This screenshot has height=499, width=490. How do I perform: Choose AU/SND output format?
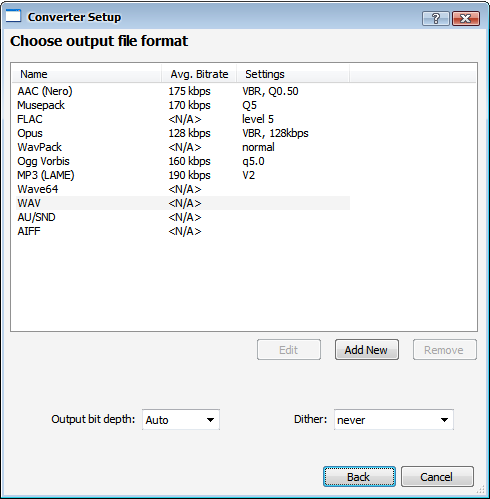point(183,217)
